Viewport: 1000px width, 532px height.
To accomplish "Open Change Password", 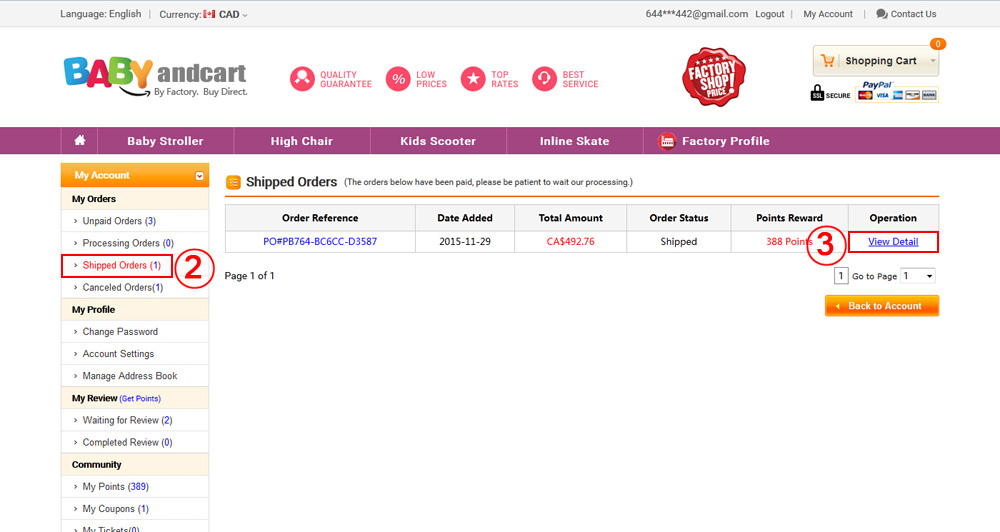I will click(x=120, y=332).
